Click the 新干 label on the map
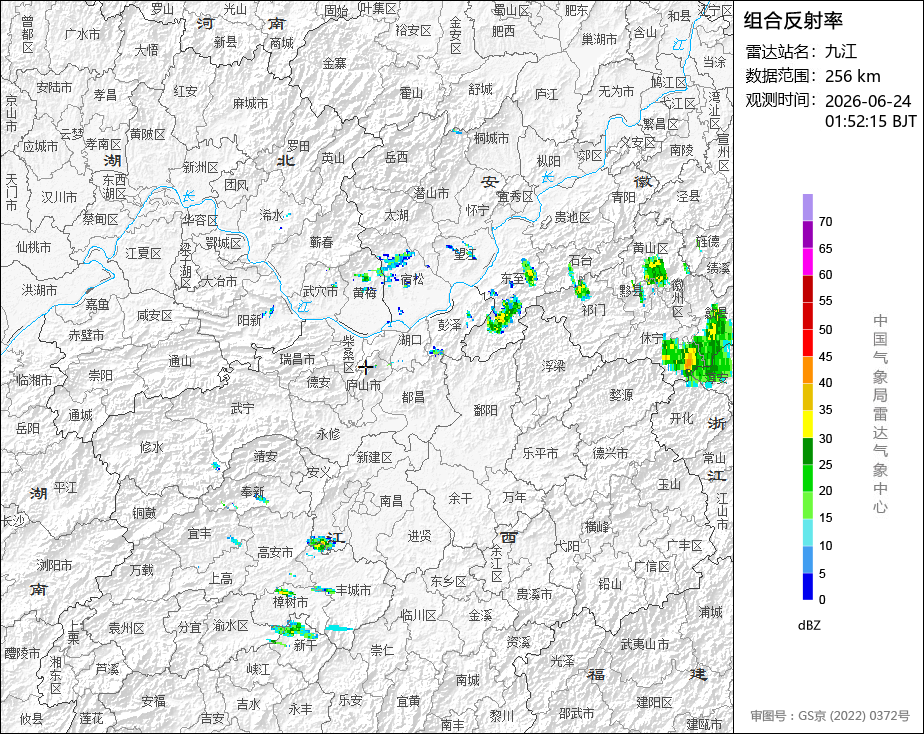Screen dimensions: 924x734 coord(306,646)
